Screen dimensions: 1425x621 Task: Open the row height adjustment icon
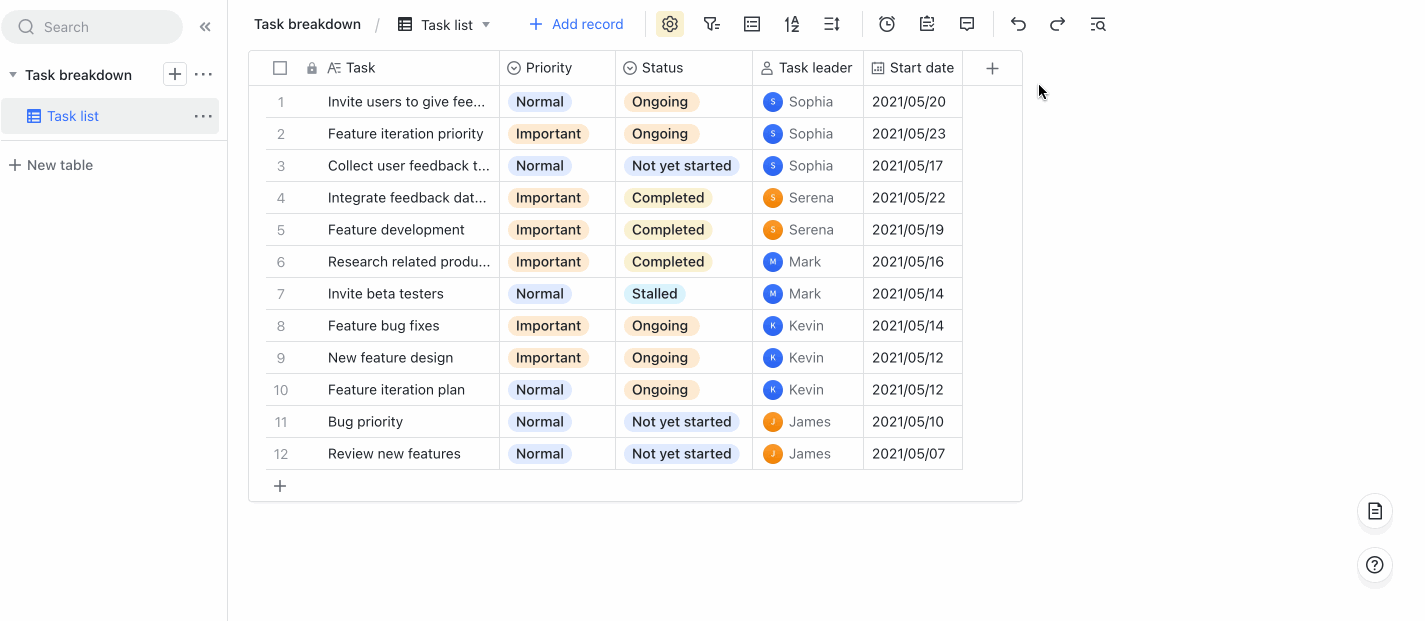click(831, 23)
